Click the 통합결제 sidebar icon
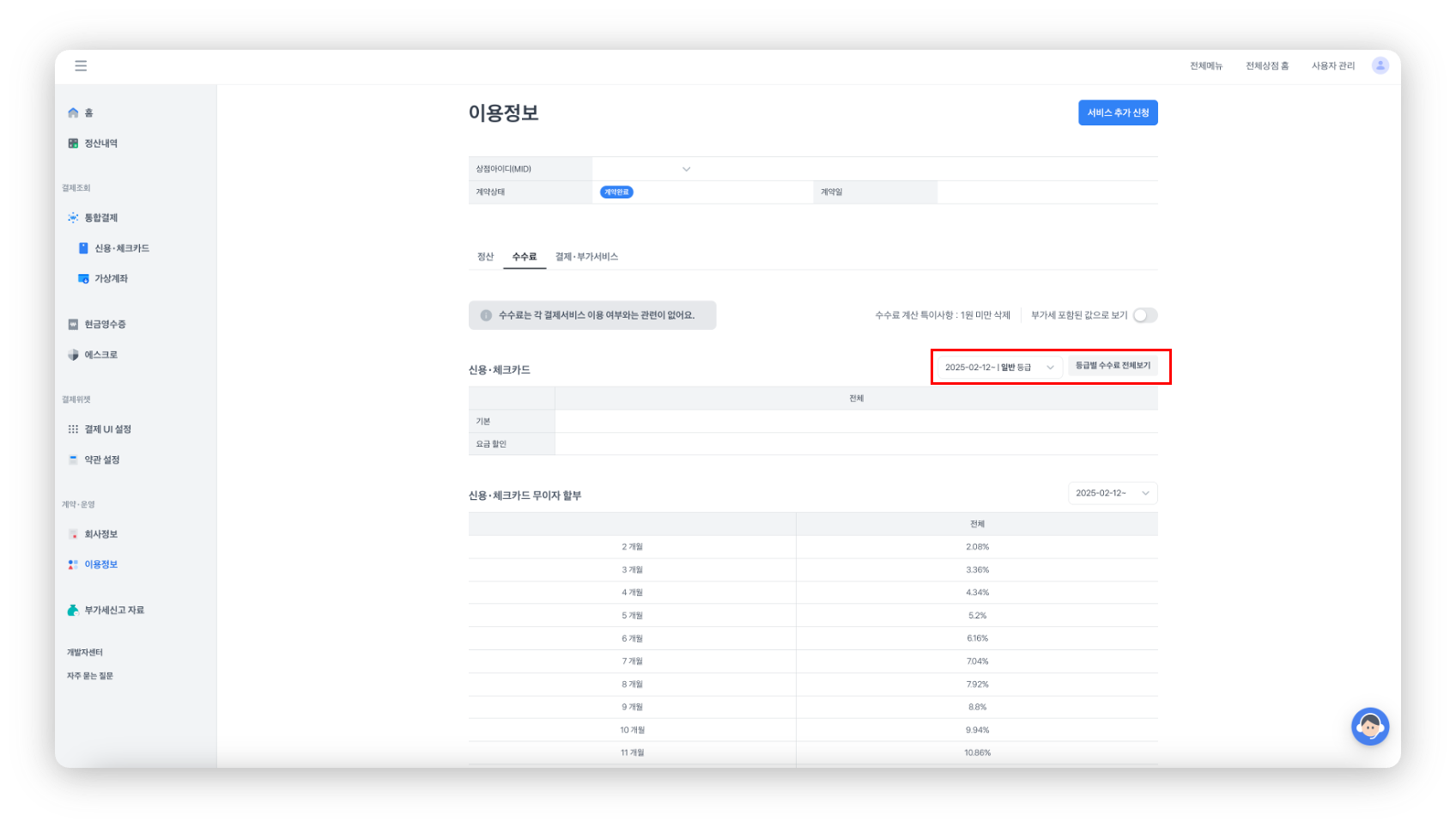 73,218
